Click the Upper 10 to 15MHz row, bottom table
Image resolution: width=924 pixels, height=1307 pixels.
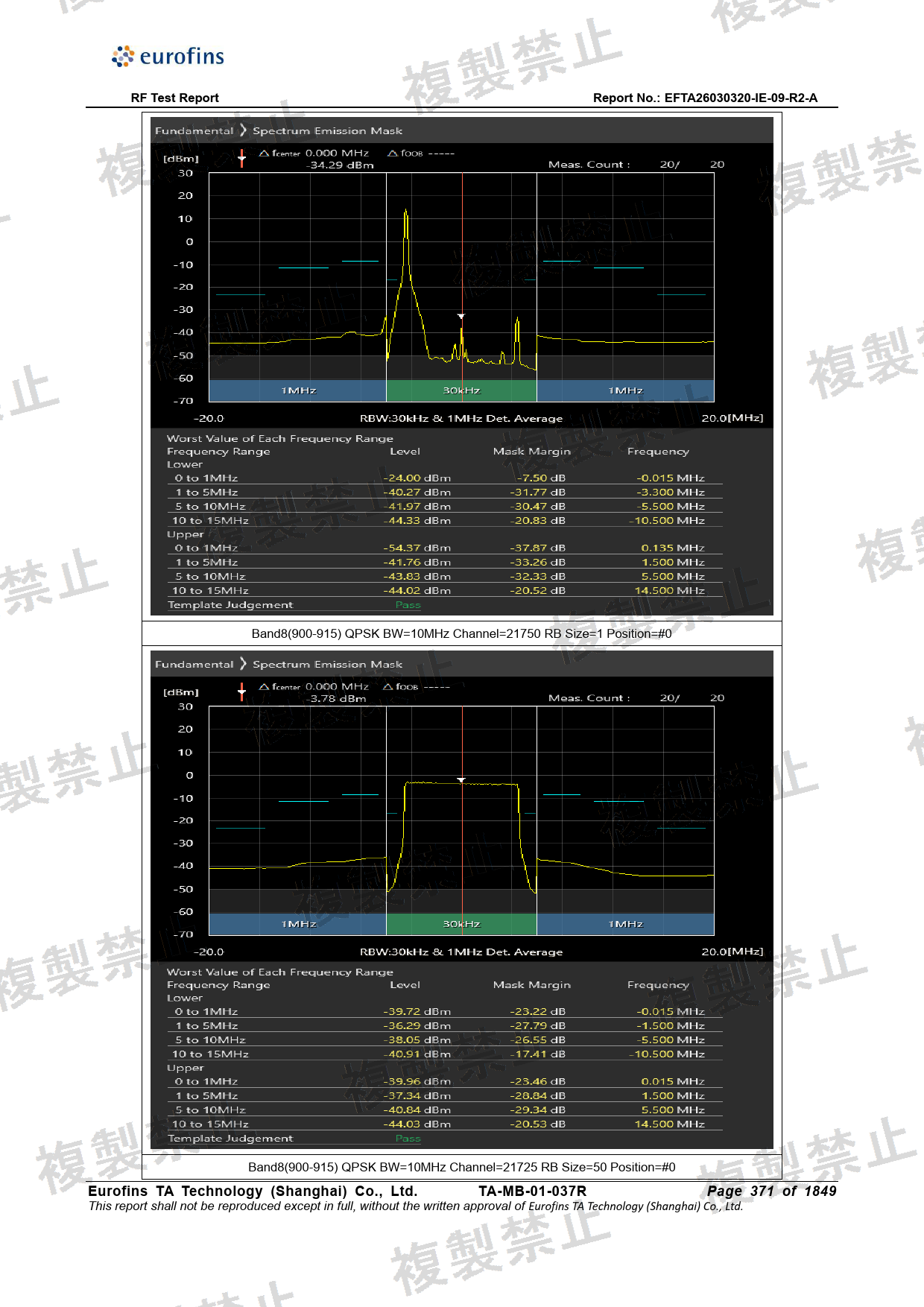(445, 1124)
